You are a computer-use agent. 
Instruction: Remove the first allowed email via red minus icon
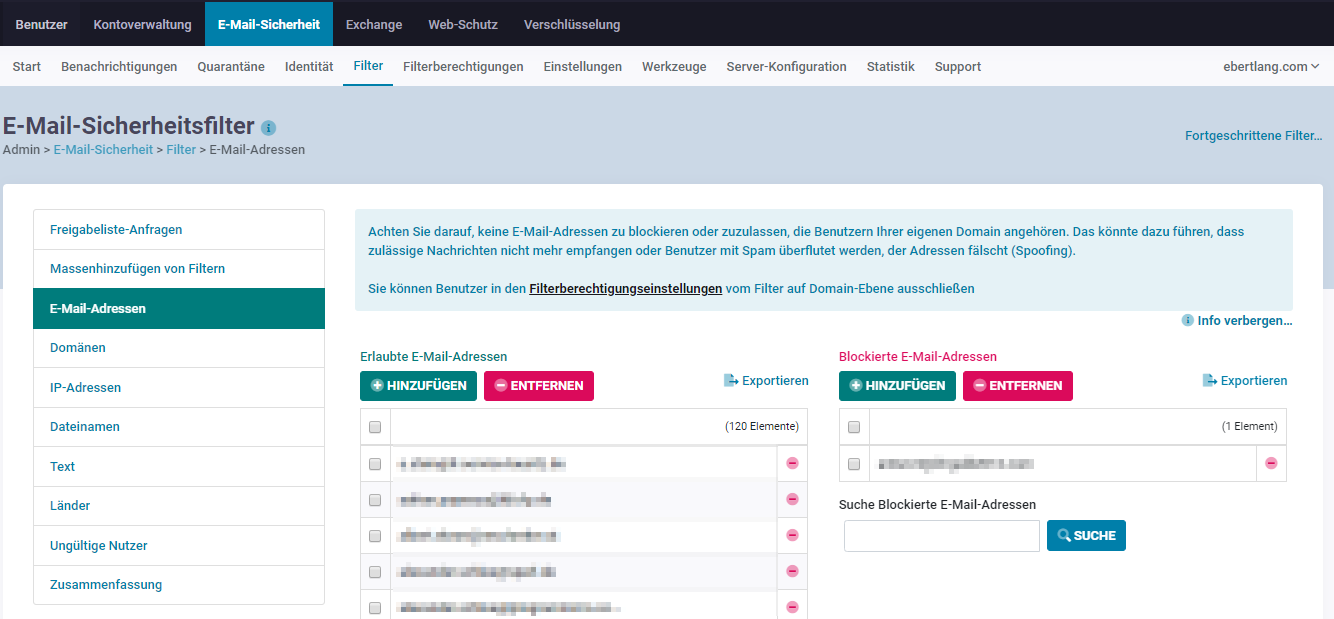[792, 463]
